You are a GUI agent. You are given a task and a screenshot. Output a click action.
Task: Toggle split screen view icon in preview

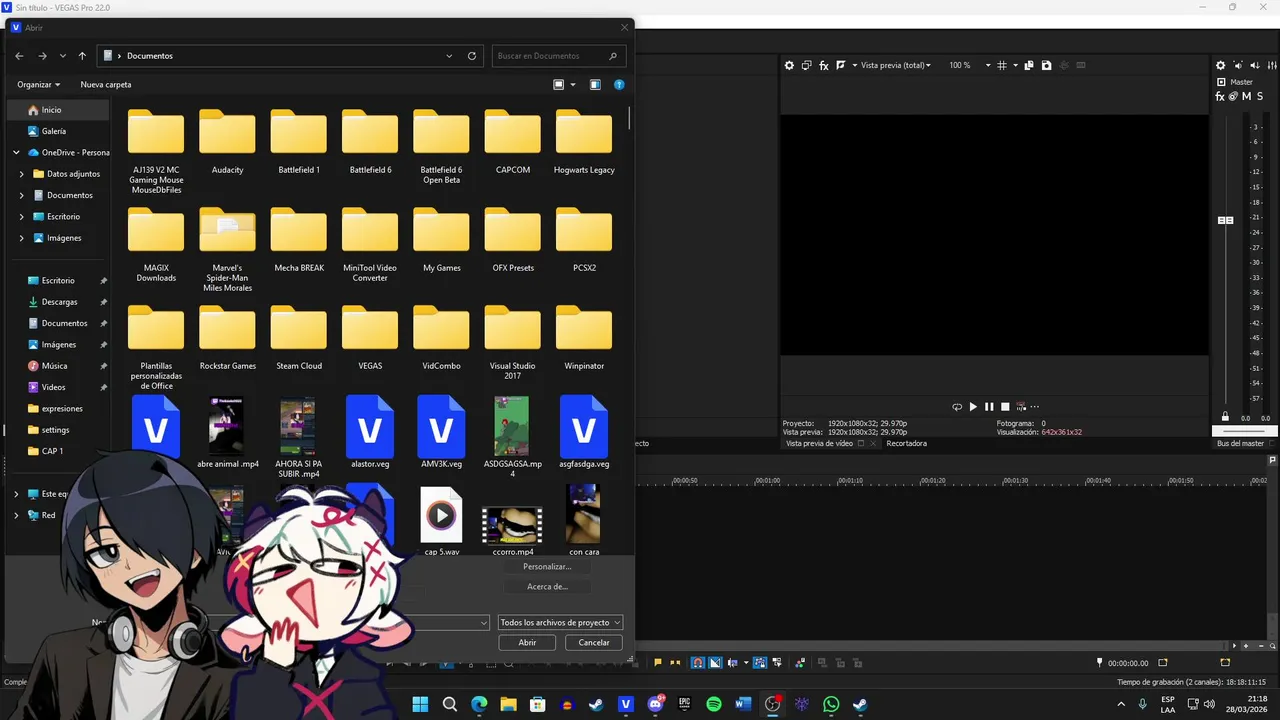[841, 65]
